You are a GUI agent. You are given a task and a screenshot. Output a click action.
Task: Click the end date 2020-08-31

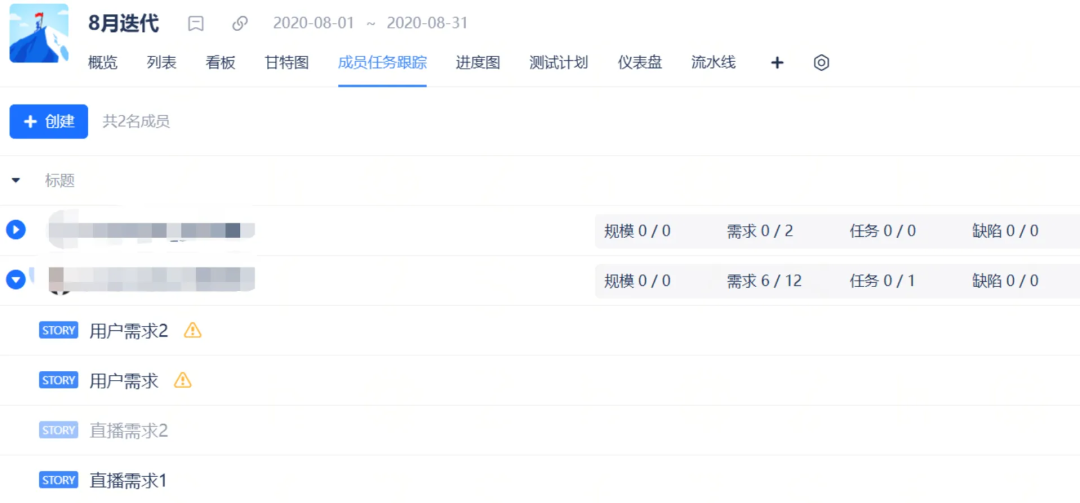(427, 23)
